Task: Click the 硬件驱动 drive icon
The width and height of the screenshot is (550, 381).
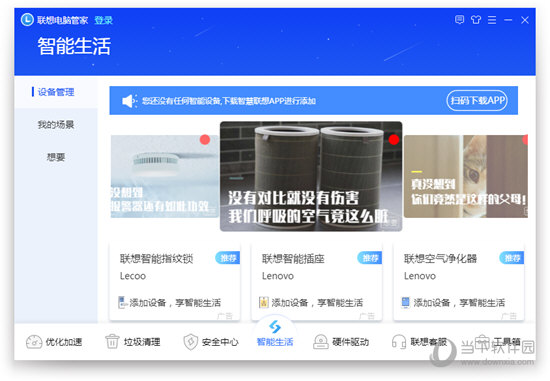Action: (x=321, y=341)
